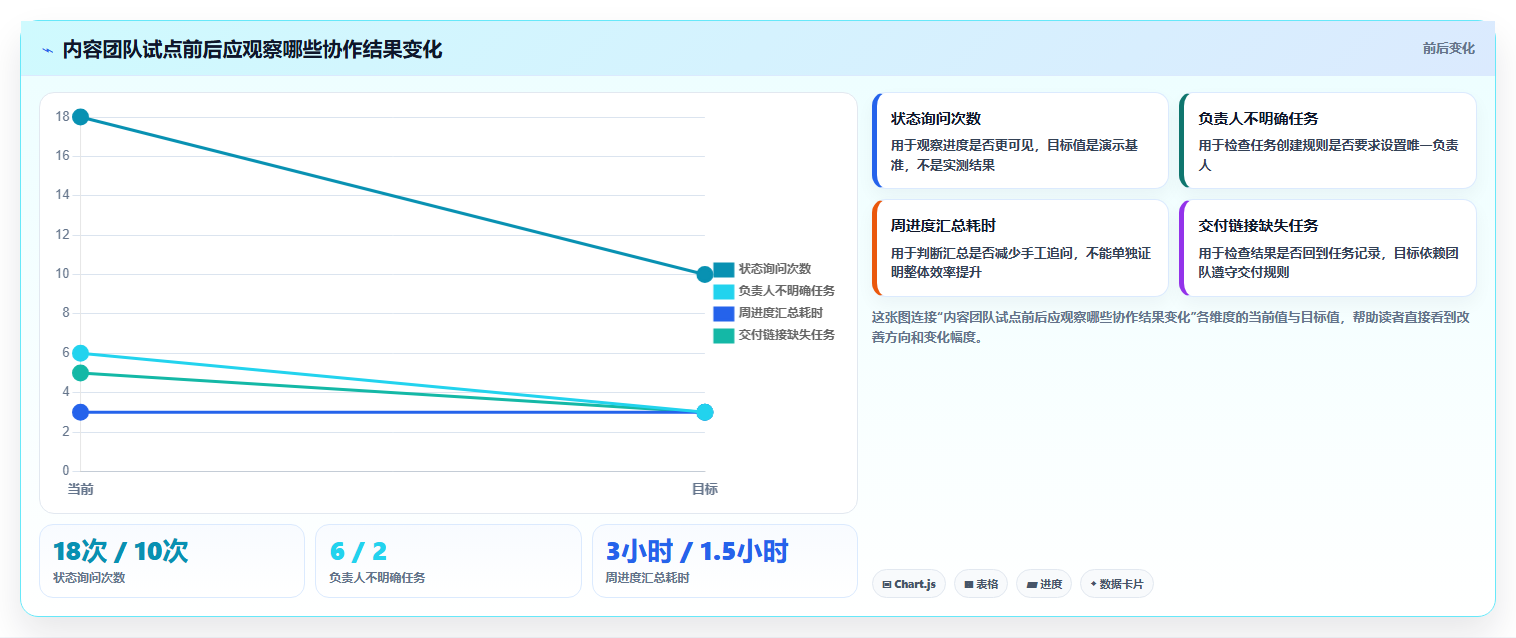Click the 当前 axis label
Screen dimensions: 1516x638
pos(81,489)
